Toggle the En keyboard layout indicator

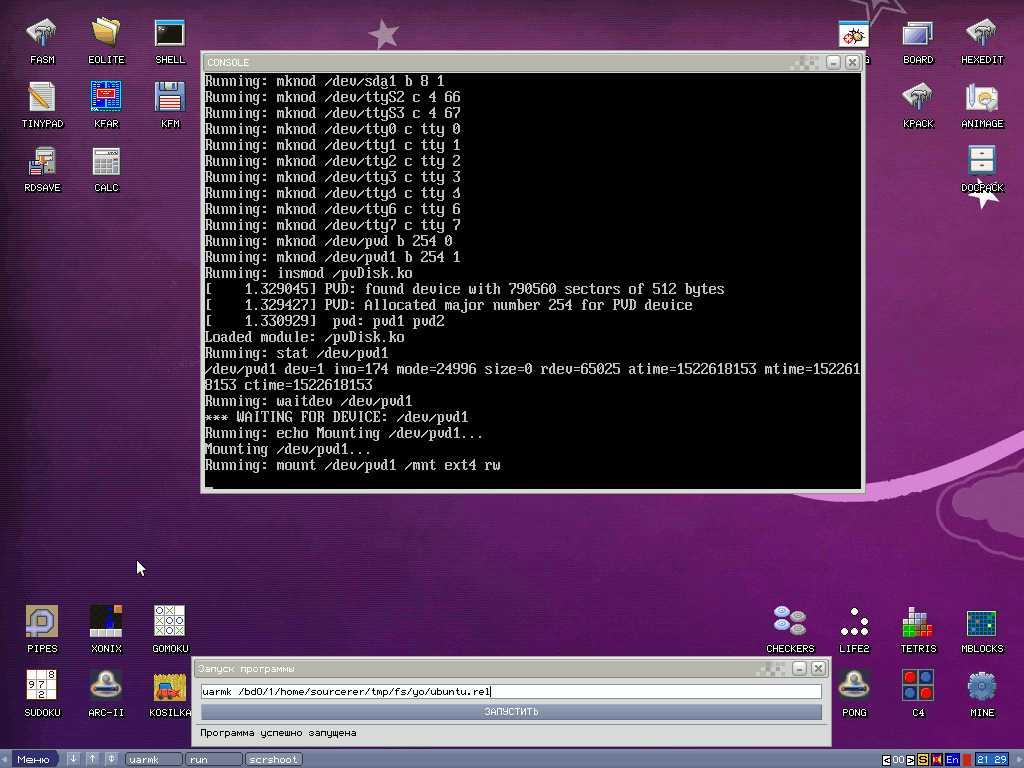(953, 760)
